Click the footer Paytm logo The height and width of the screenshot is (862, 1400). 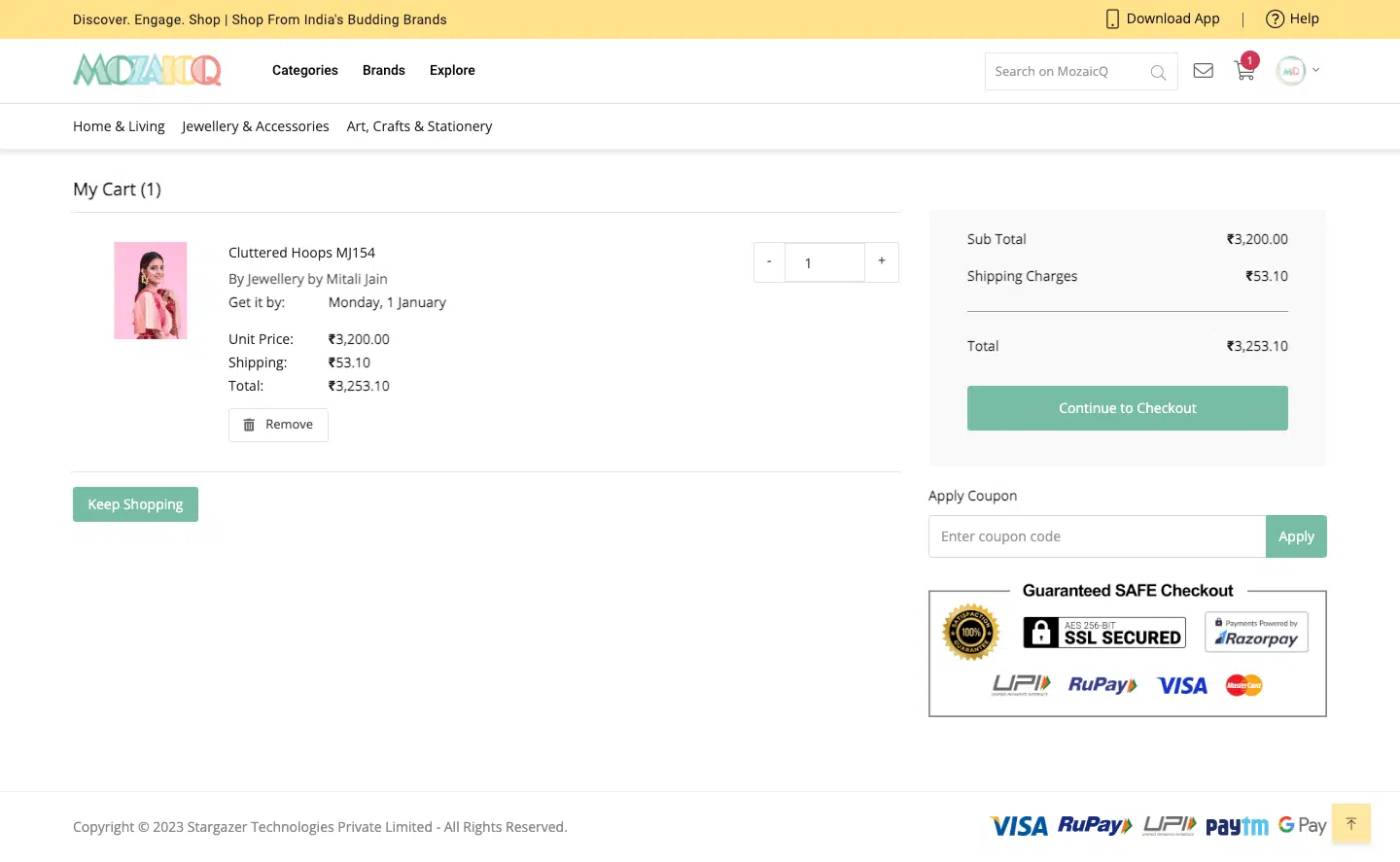(x=1237, y=826)
